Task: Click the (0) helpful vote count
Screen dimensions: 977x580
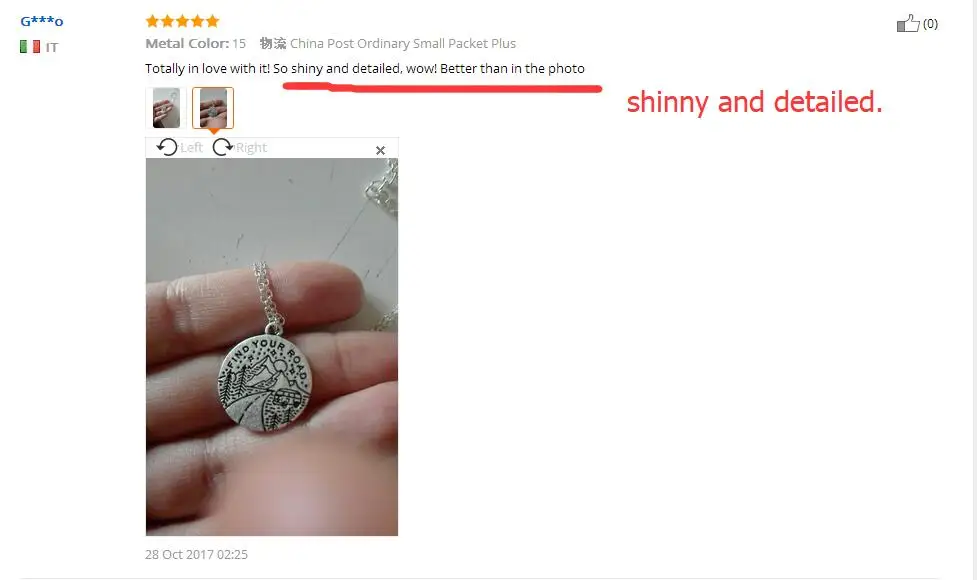Action: (x=930, y=24)
